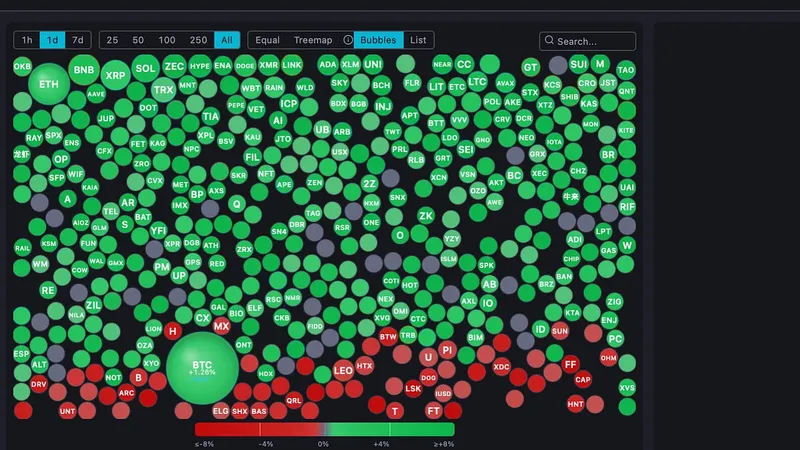Open the RIF bubble
800x450 pixels.
click(x=627, y=207)
